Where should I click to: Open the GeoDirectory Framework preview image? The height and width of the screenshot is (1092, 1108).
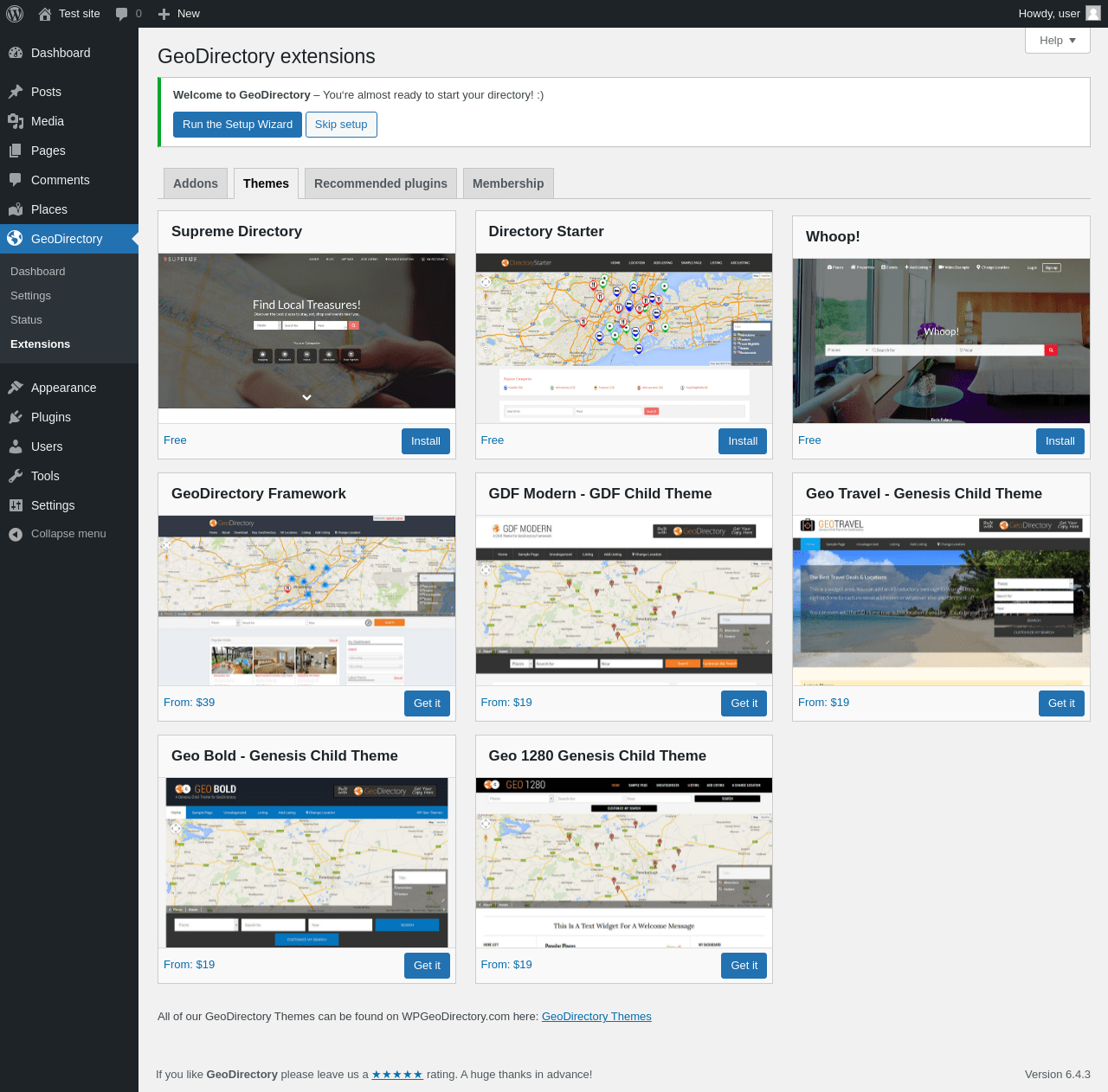306,601
